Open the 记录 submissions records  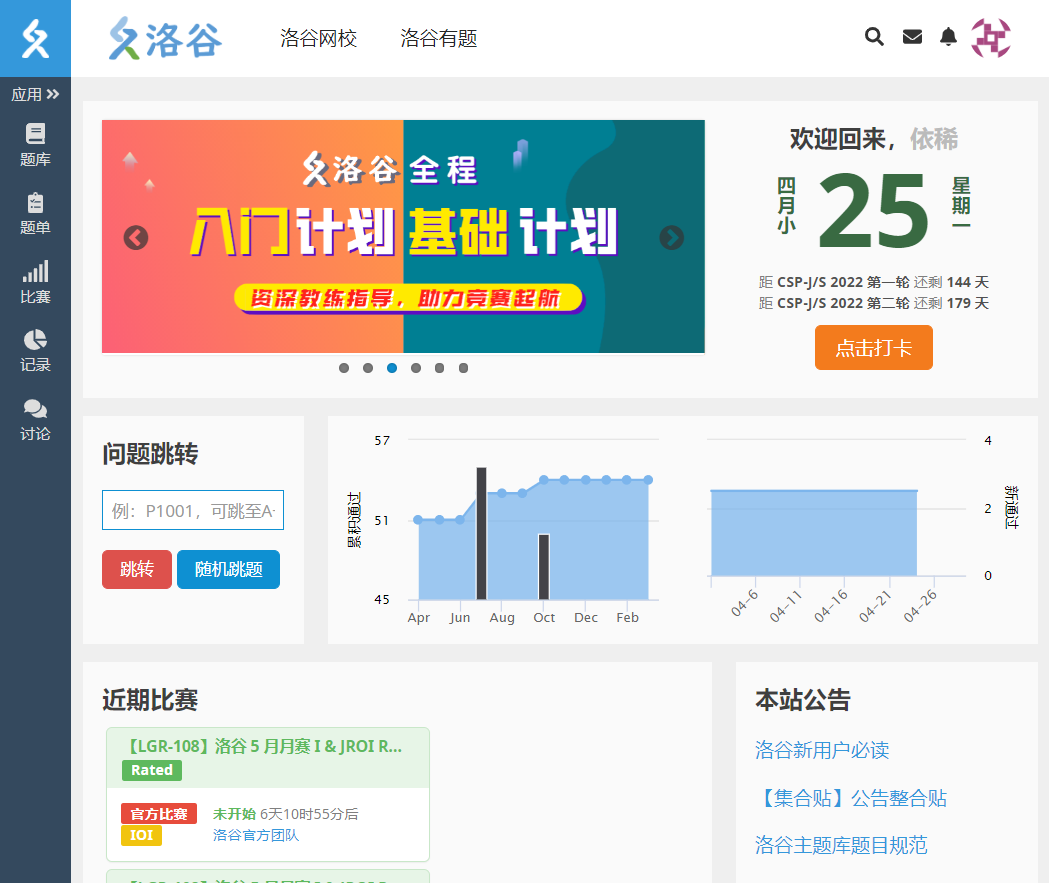tap(35, 351)
